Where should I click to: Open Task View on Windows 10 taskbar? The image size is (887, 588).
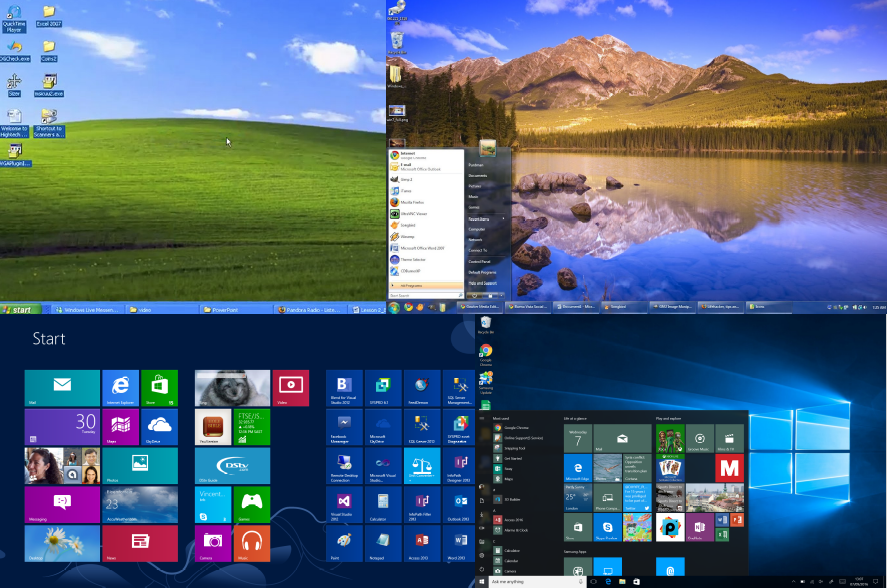click(593, 582)
